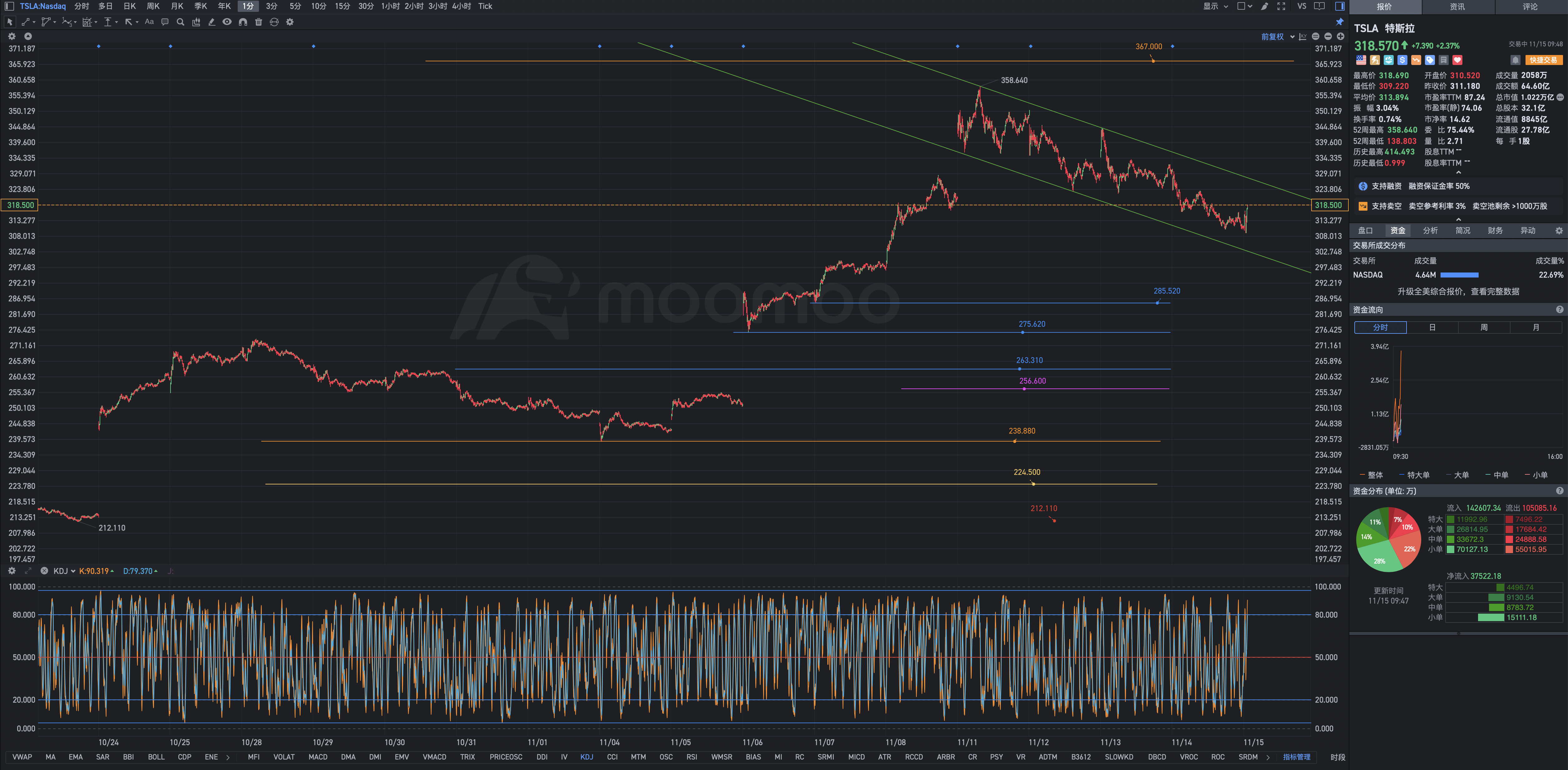Unpin the drawing toolbar pin
The width and height of the screenshot is (1568, 770).
click(1340, 22)
